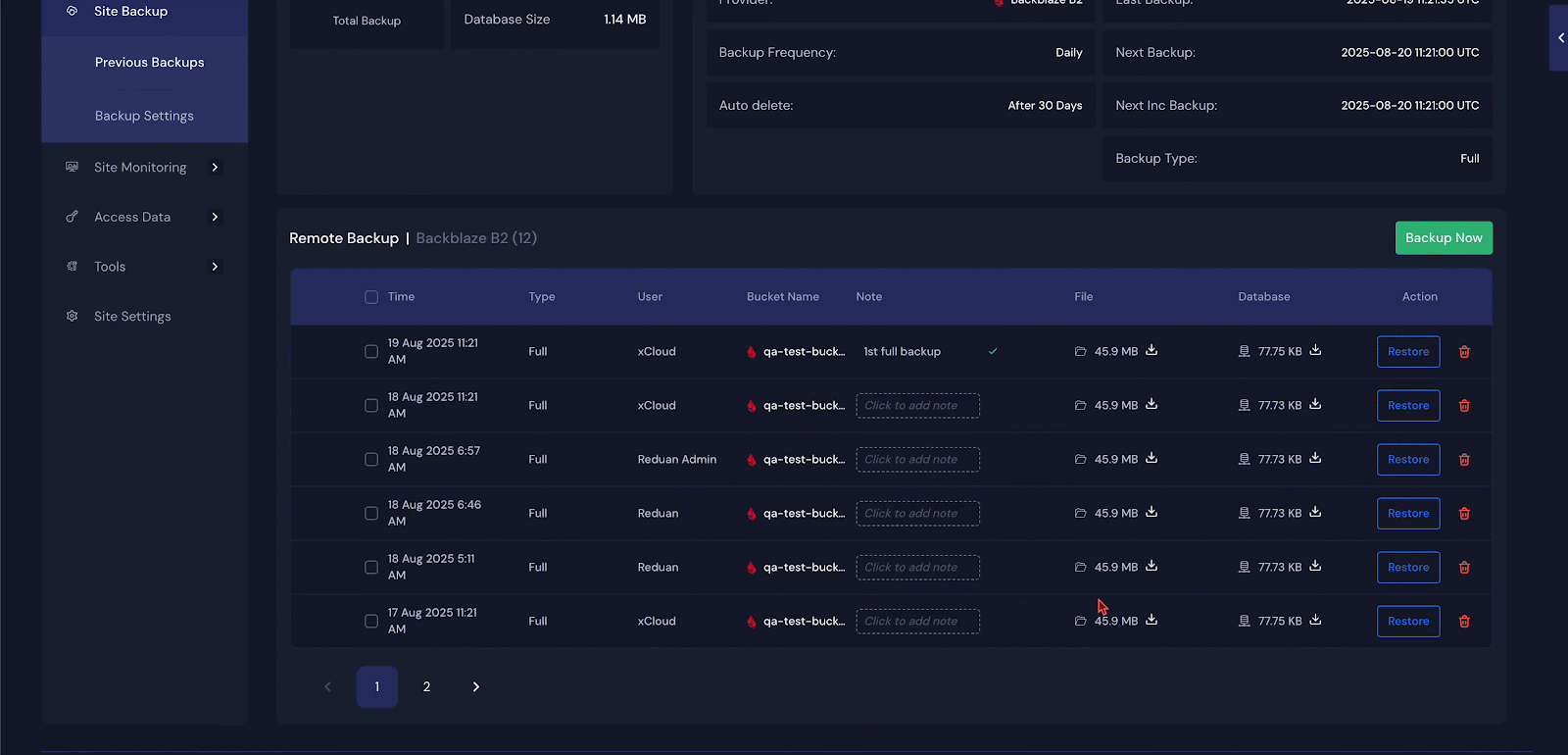Download database of 18 Aug 6:46 backup

pos(1315,512)
